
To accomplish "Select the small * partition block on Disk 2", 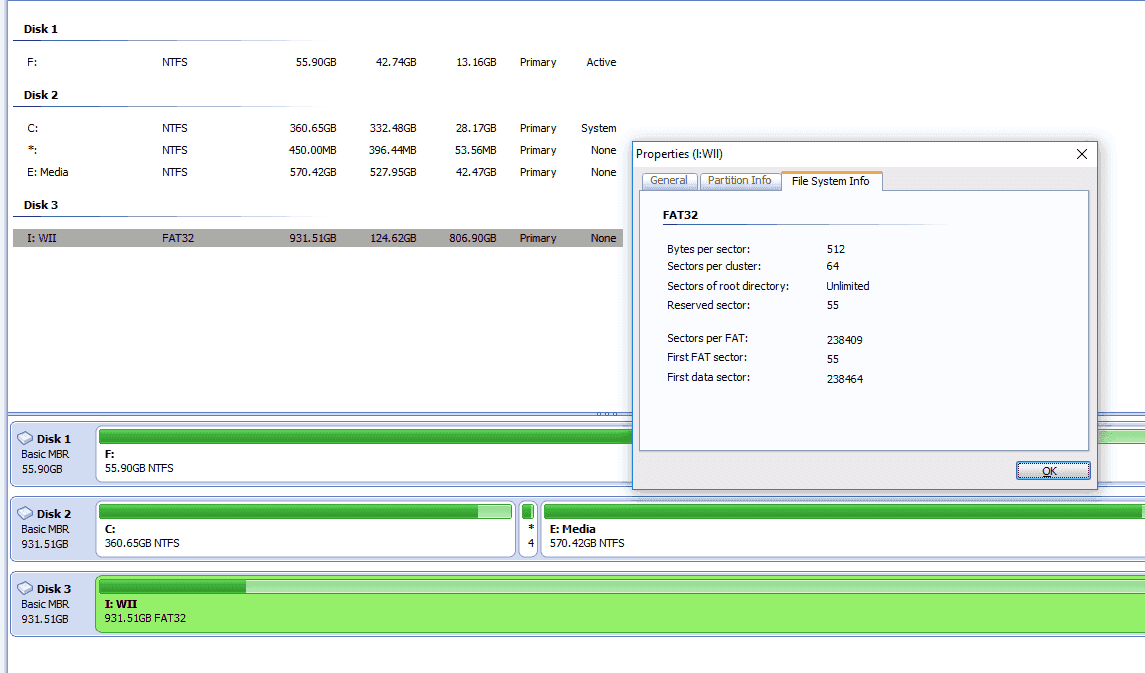I will [x=529, y=529].
